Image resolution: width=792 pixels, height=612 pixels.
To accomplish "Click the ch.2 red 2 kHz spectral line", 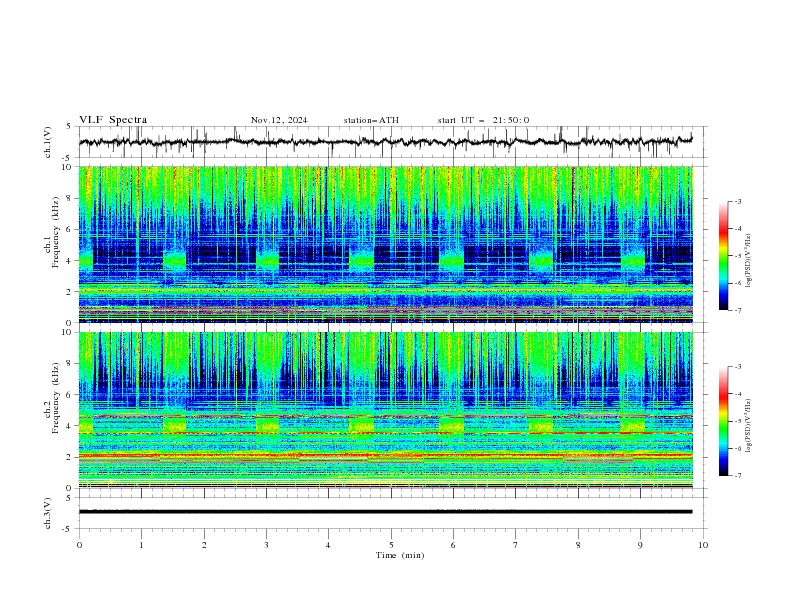I will (385, 455).
